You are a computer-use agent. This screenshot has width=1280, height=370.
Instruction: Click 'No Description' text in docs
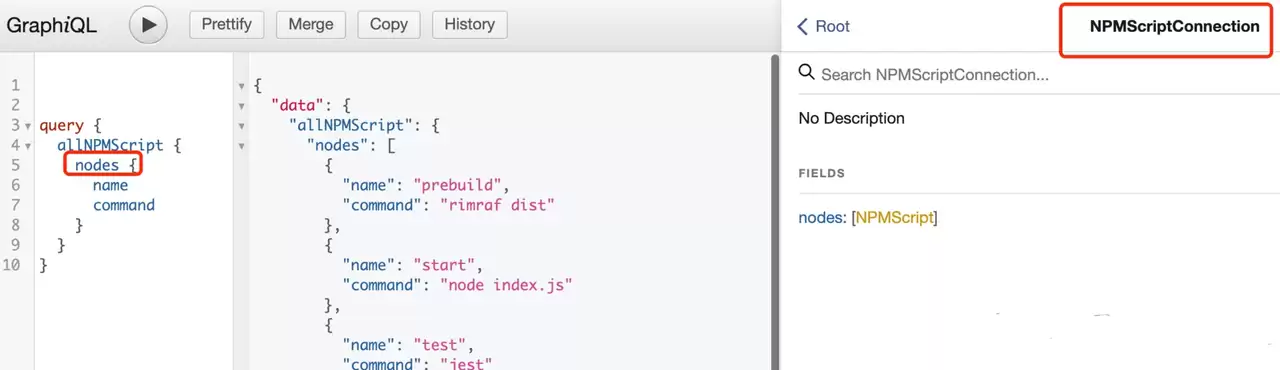coord(851,118)
